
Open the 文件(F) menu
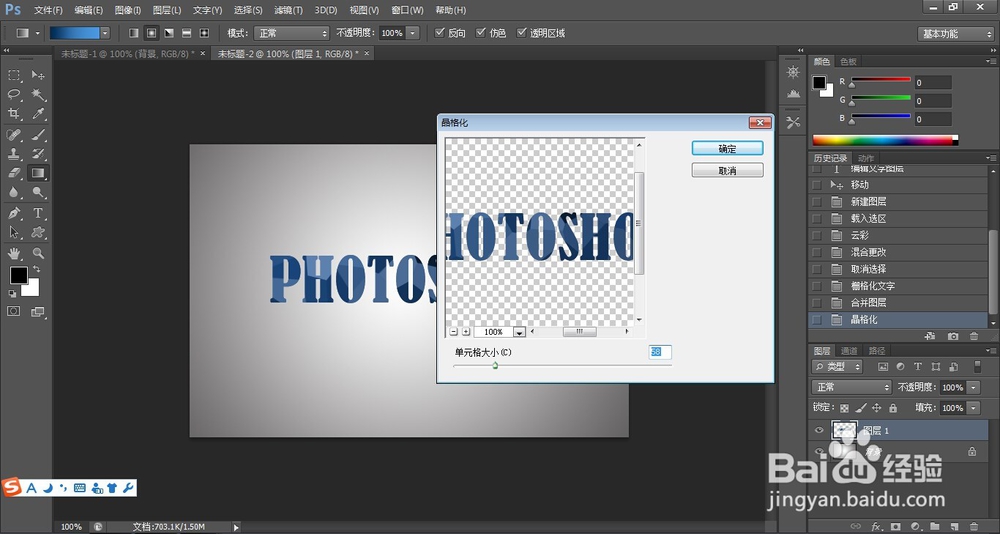48,10
